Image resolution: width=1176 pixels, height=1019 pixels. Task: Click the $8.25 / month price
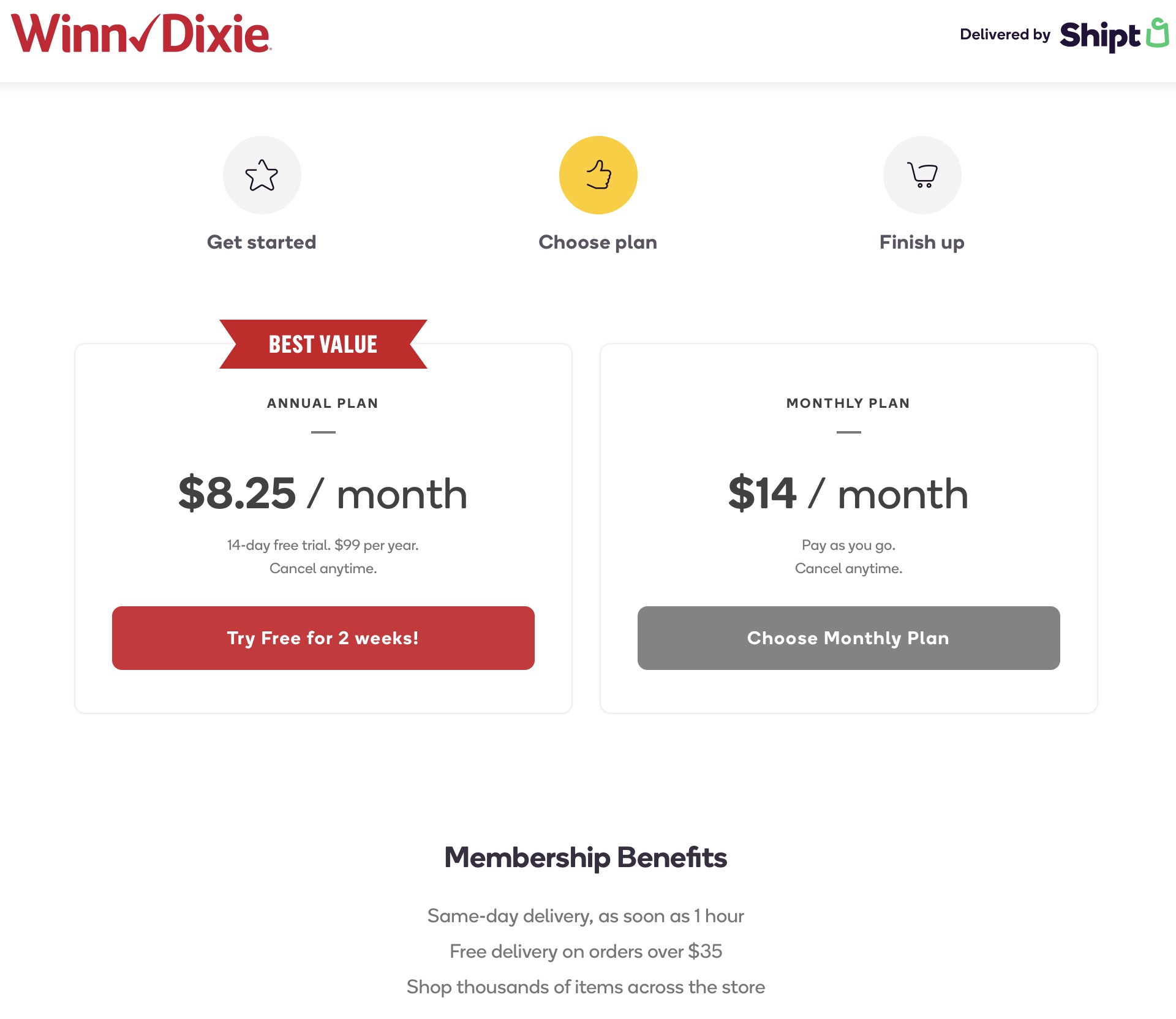tap(323, 494)
